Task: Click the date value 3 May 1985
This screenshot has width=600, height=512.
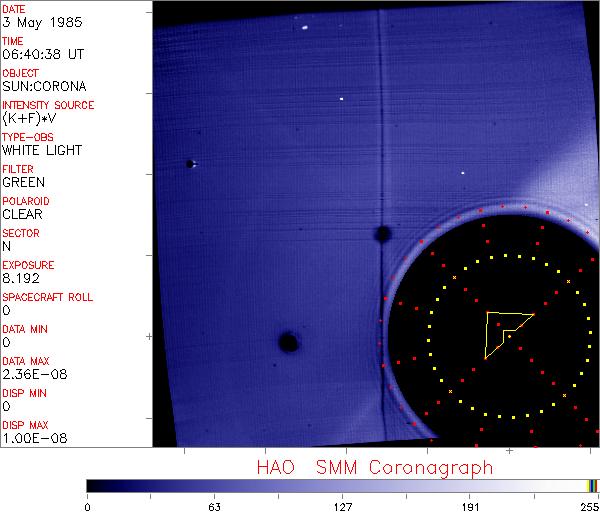Action: 36,22
